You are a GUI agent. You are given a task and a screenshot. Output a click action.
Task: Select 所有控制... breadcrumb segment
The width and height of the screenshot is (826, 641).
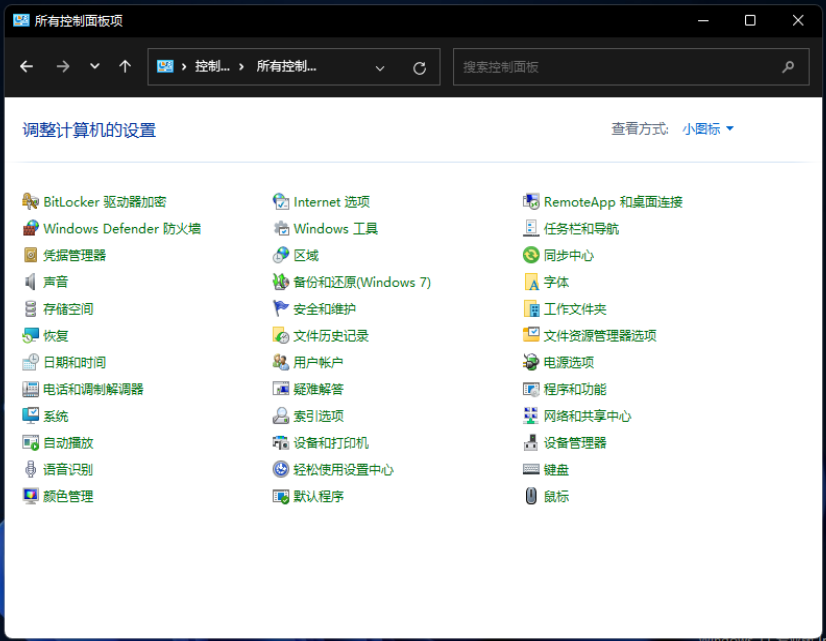[286, 67]
